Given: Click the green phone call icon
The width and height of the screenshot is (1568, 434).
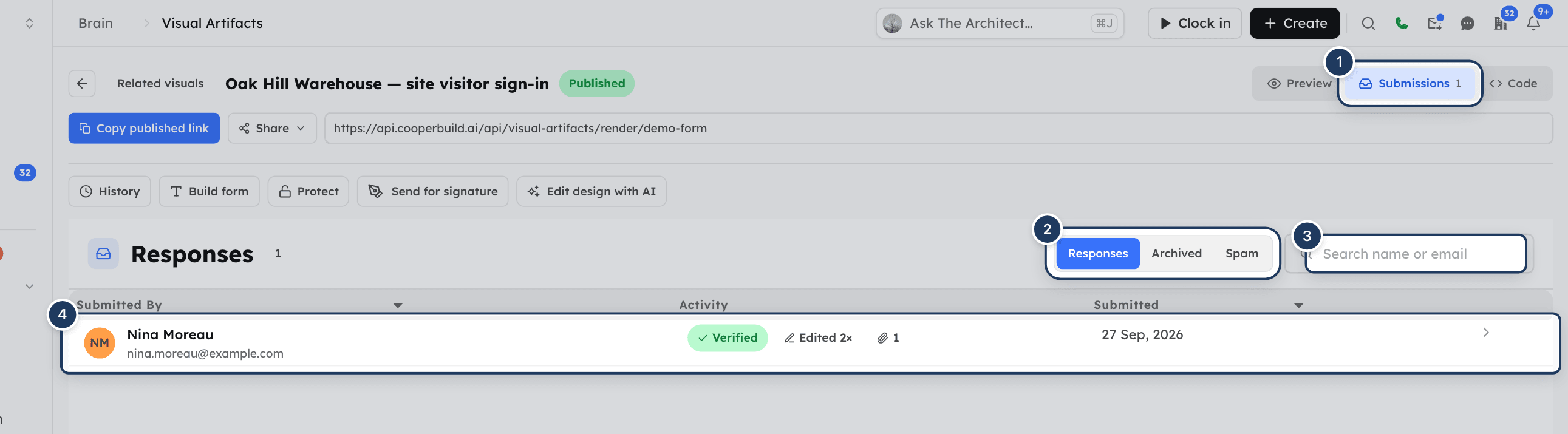Looking at the screenshot, I should point(1401,23).
